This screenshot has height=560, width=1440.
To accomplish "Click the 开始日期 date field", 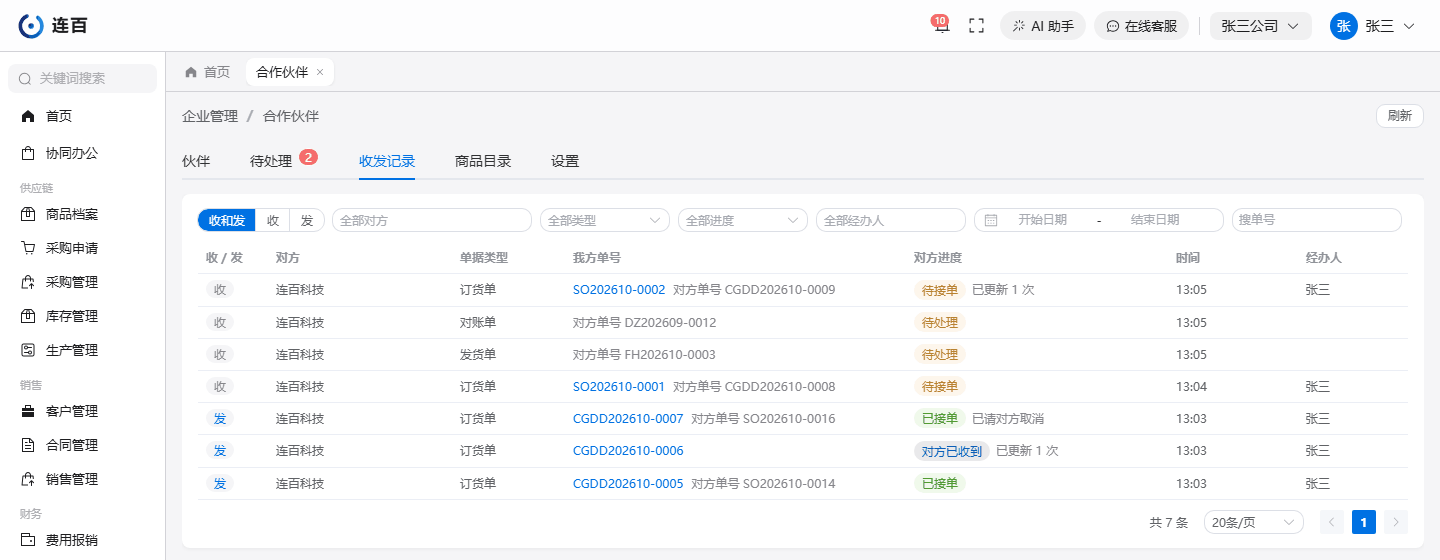I will pos(1042,220).
